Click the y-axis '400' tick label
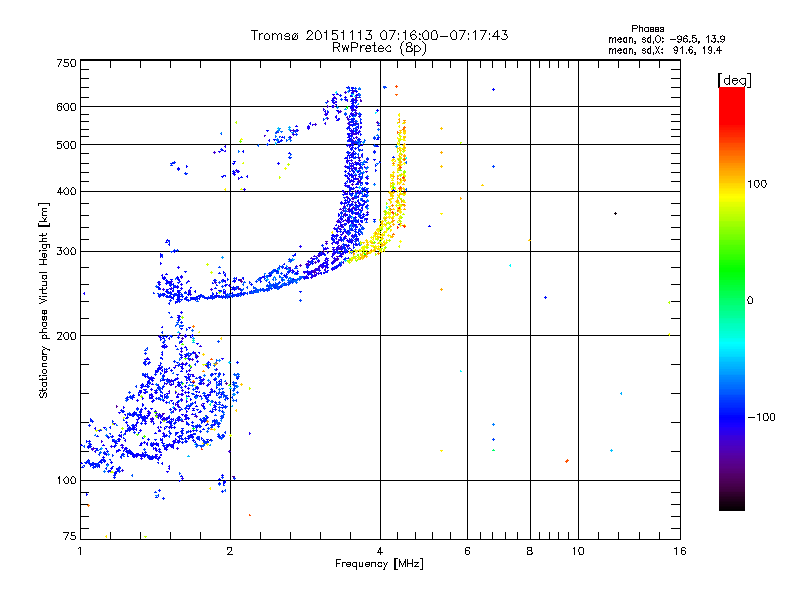Viewport: 800px width, 600px height. pos(66,192)
